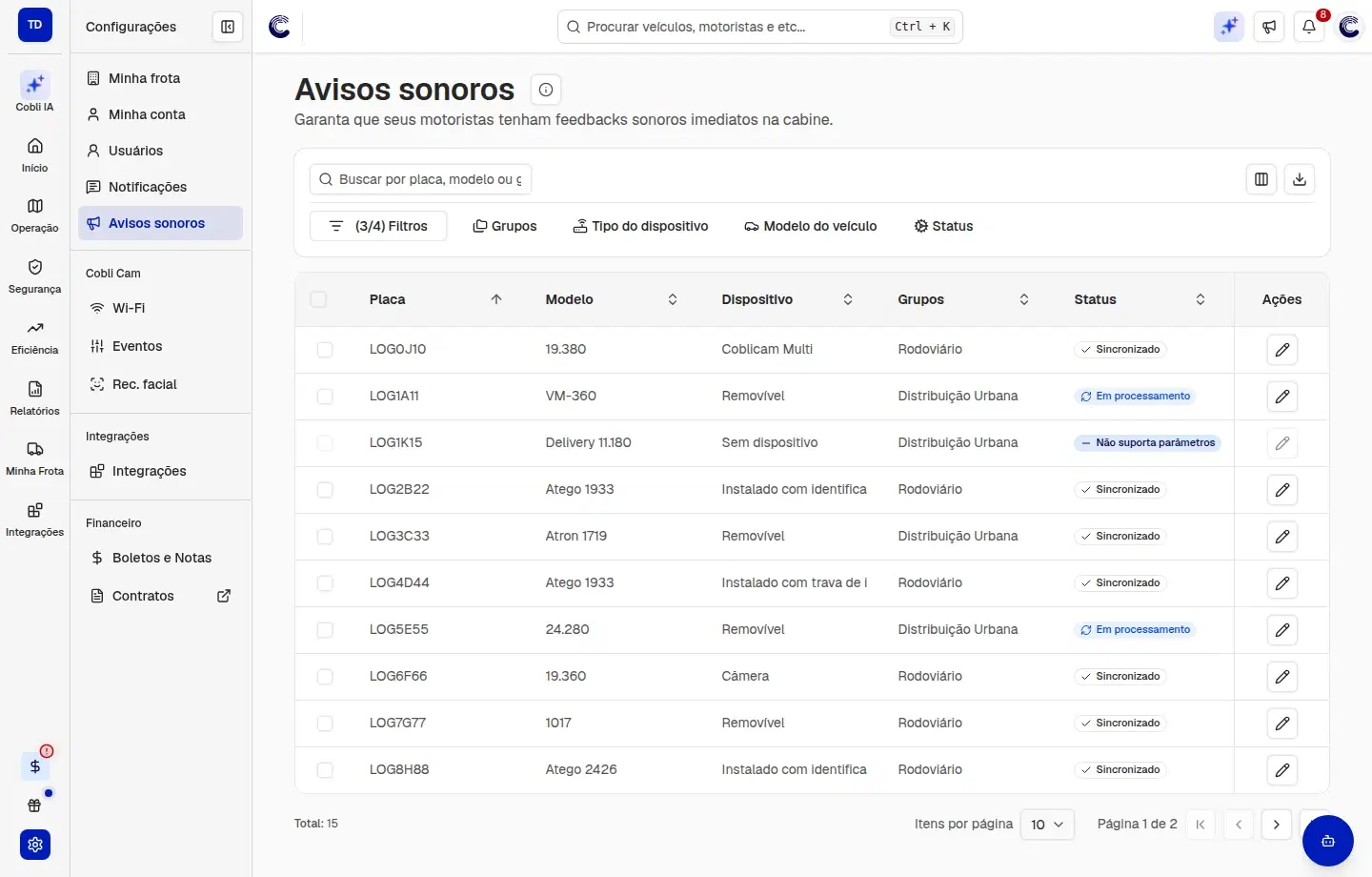The width and height of the screenshot is (1372, 877).
Task: Click the search by placa input
Action: (x=420, y=179)
